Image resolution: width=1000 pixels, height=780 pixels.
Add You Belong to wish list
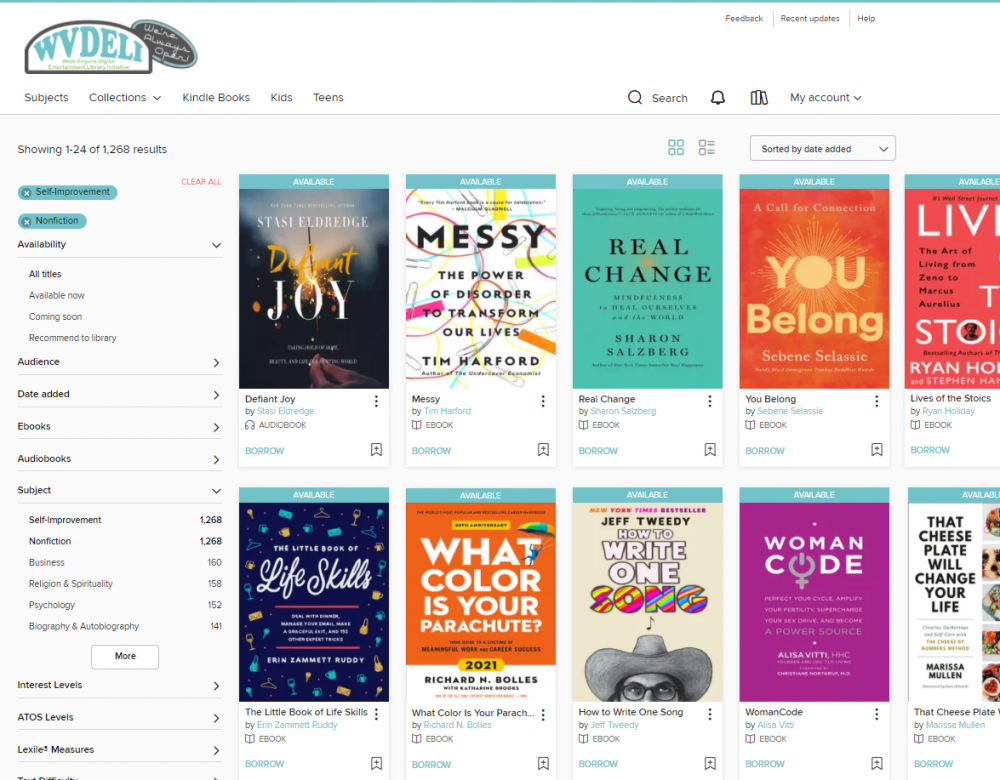point(876,450)
